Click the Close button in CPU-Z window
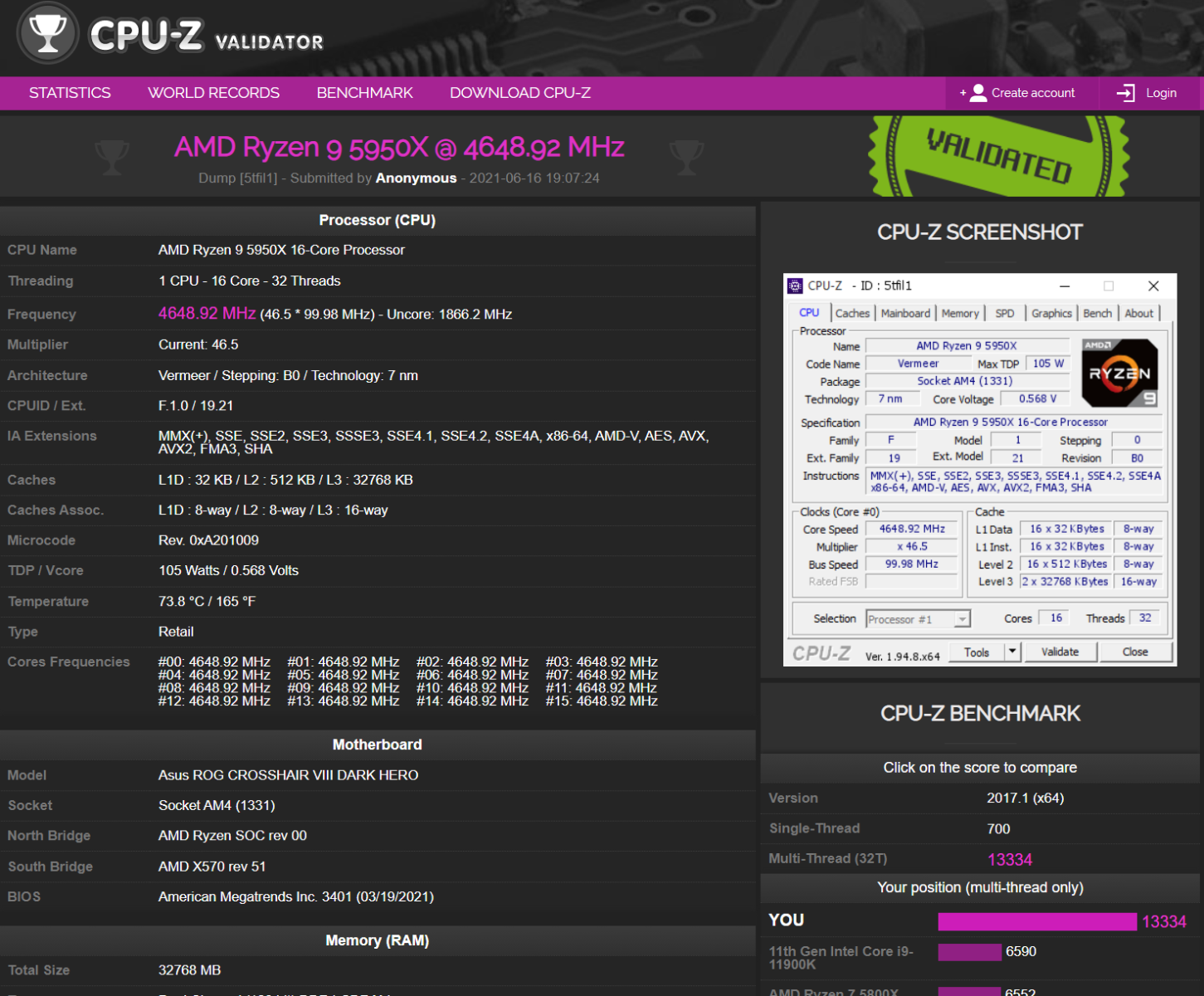Screen dimensions: 1204x996 tap(1135, 652)
